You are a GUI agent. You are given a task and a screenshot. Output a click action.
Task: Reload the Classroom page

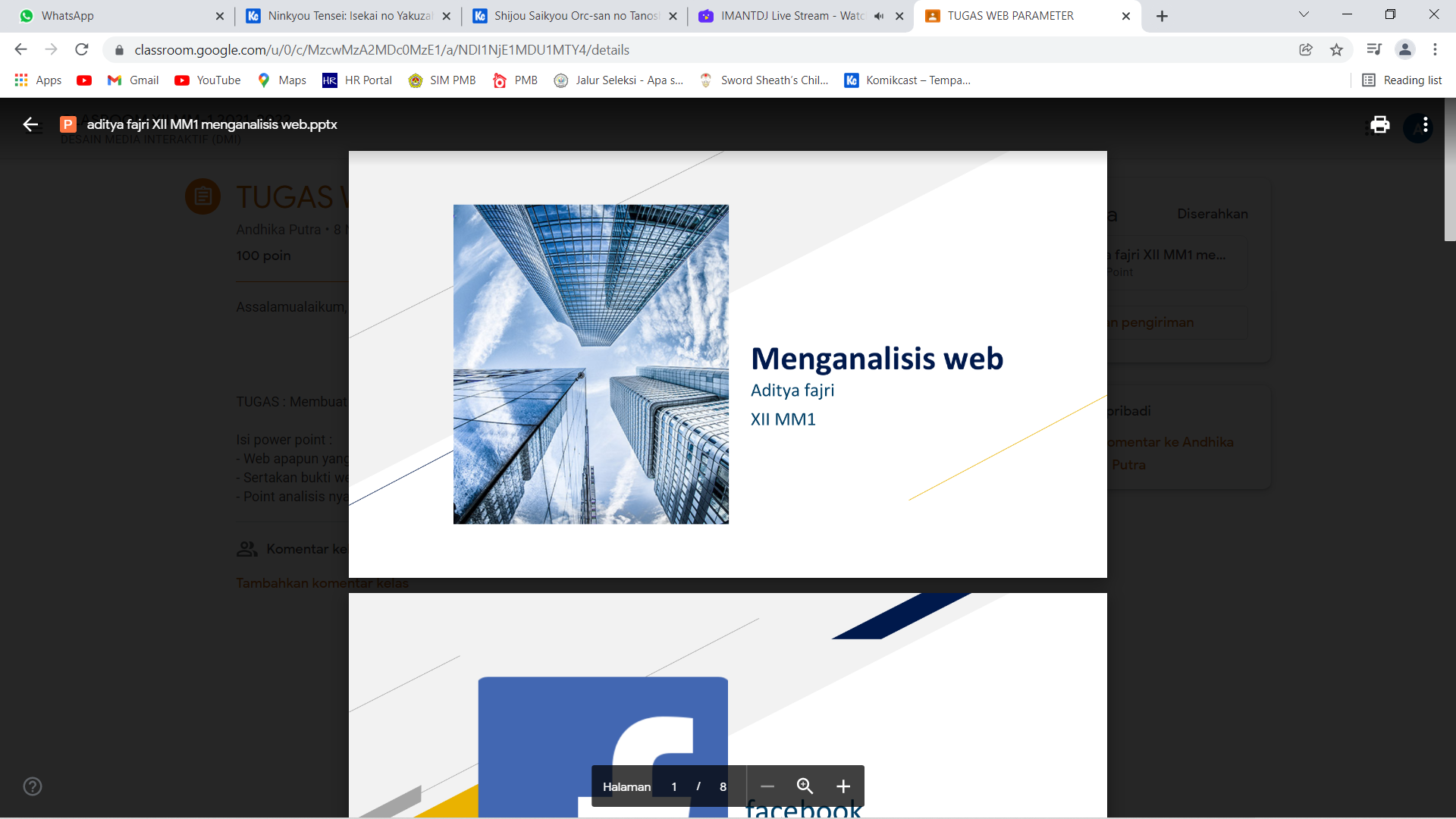(82, 50)
